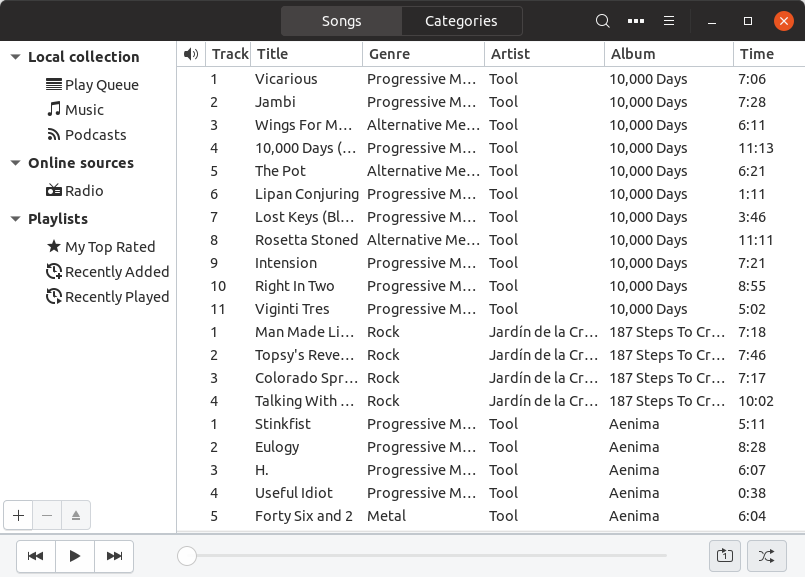Click the Play button
The image size is (805, 577).
(75, 556)
